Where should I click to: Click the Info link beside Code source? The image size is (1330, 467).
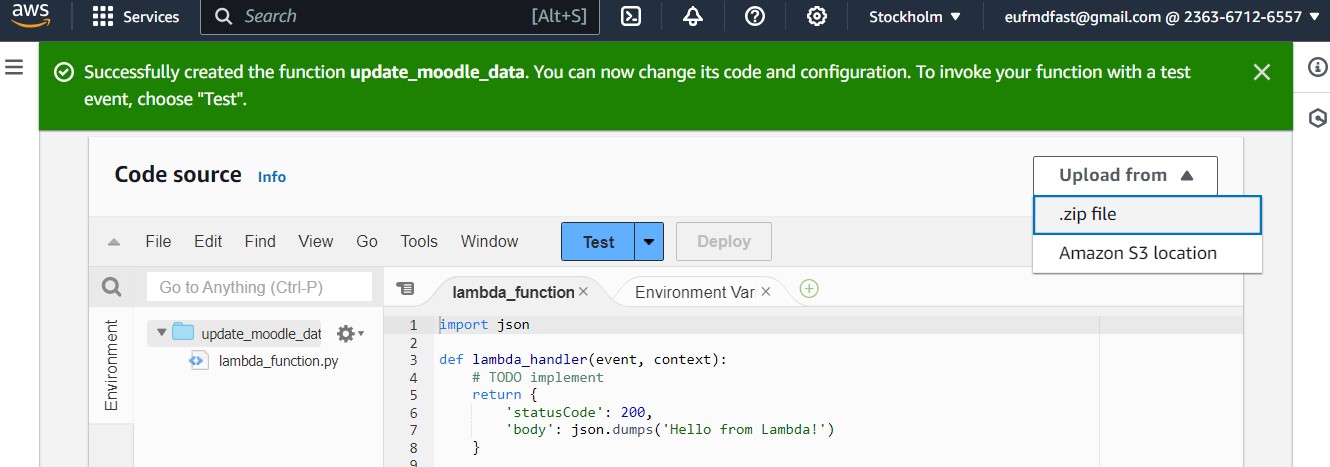click(272, 177)
